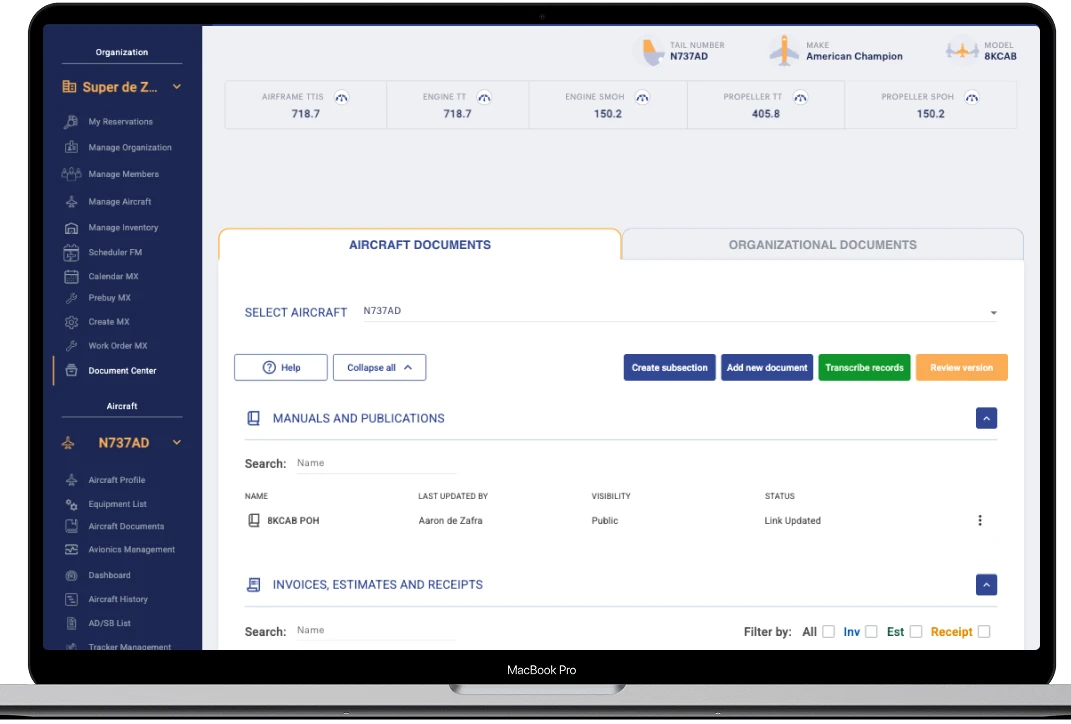Click the Manuals and Publications book icon
This screenshot has height=724, width=1071.
pyautogui.click(x=253, y=419)
